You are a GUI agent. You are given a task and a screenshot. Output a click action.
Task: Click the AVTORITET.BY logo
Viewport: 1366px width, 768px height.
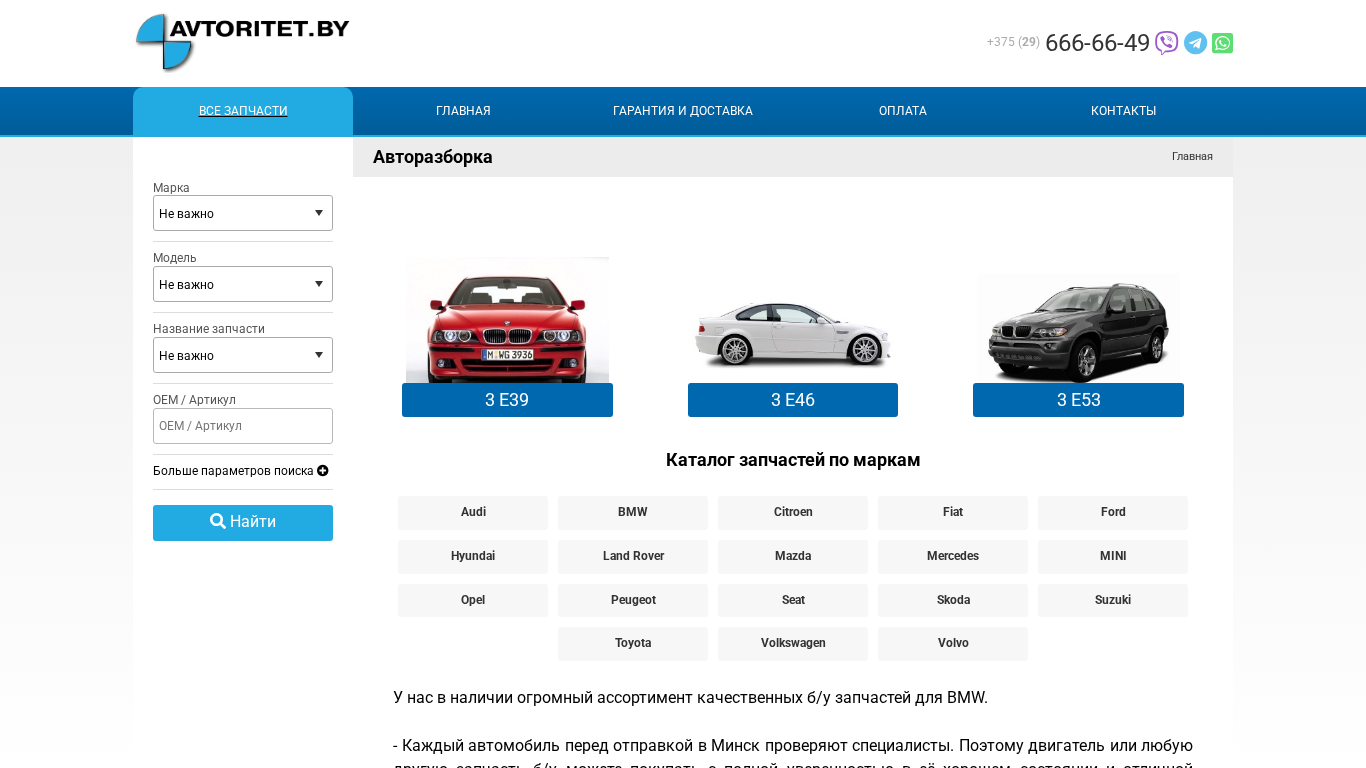pyautogui.click(x=242, y=43)
